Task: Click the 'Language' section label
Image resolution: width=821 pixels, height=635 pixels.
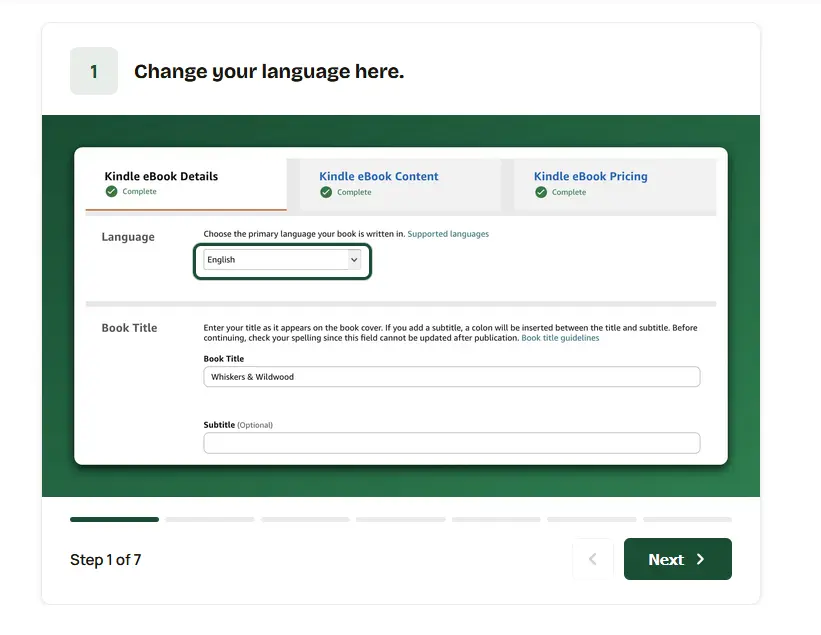Action: point(128,237)
